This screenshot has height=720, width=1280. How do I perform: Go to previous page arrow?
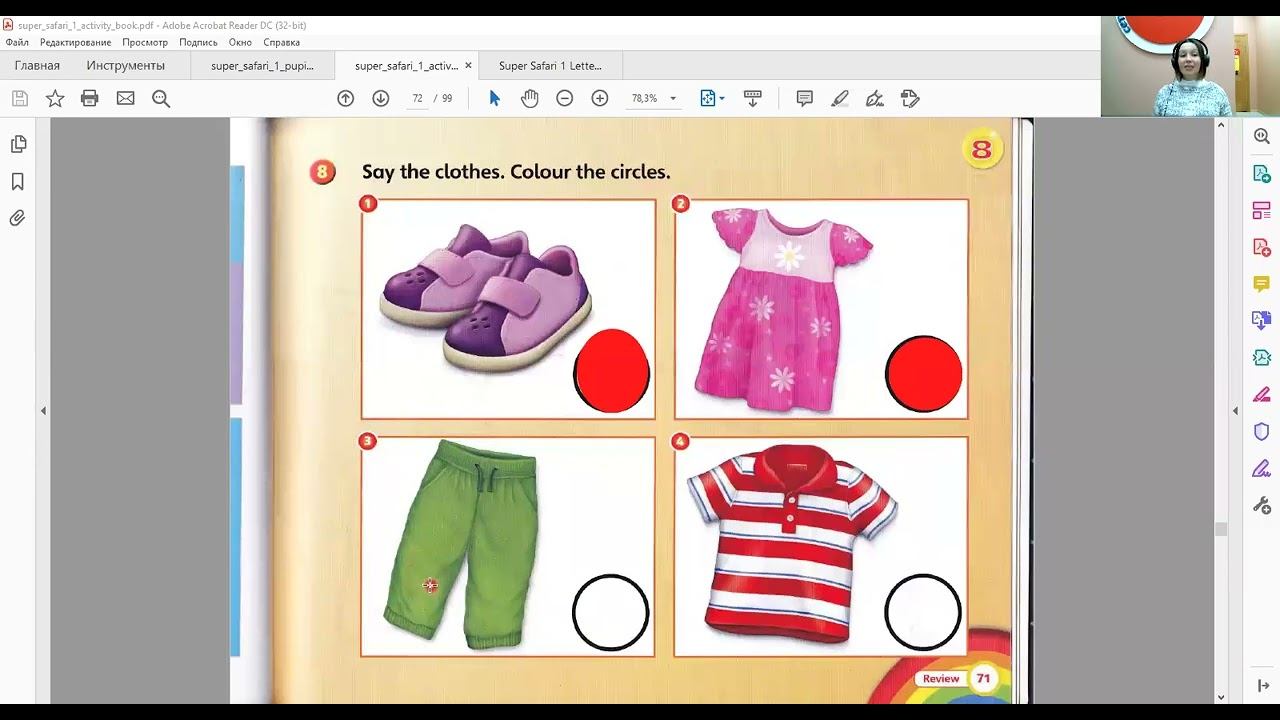(x=345, y=98)
